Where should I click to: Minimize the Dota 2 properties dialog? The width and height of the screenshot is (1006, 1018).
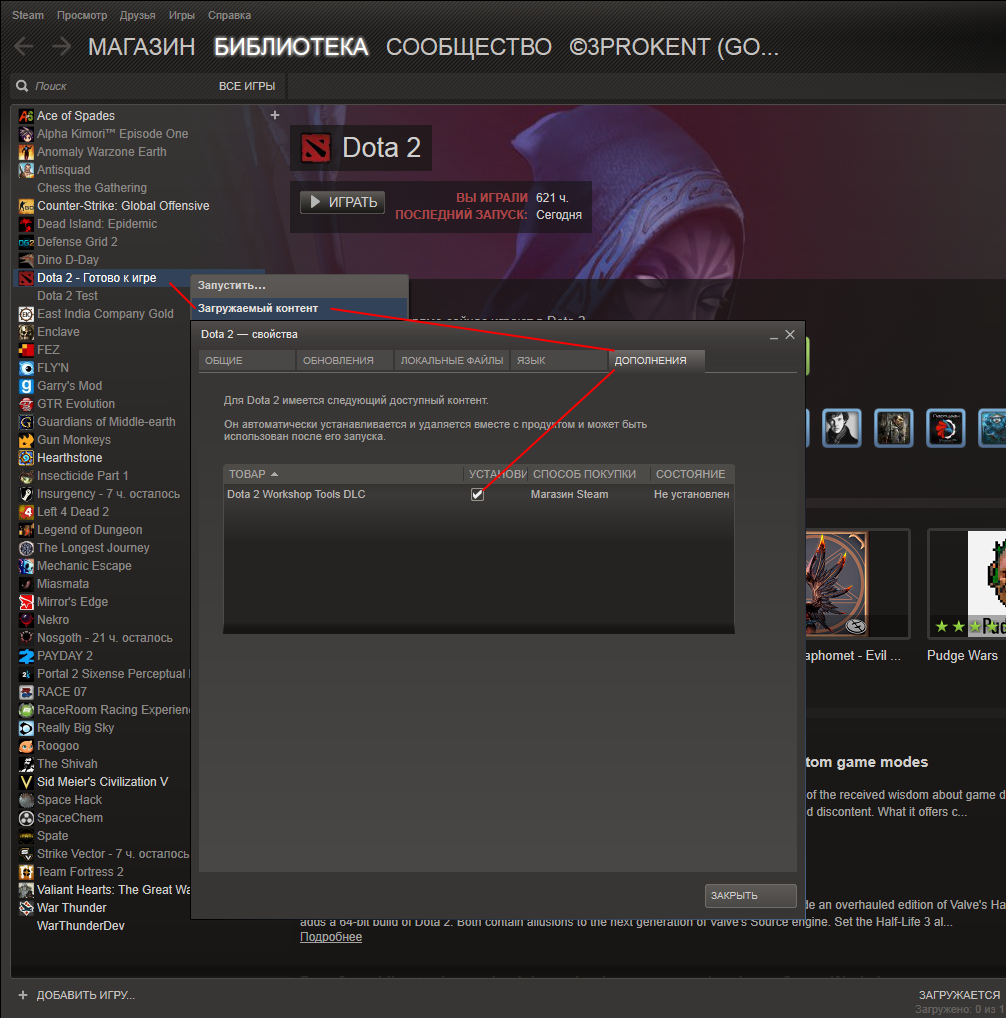click(x=774, y=336)
